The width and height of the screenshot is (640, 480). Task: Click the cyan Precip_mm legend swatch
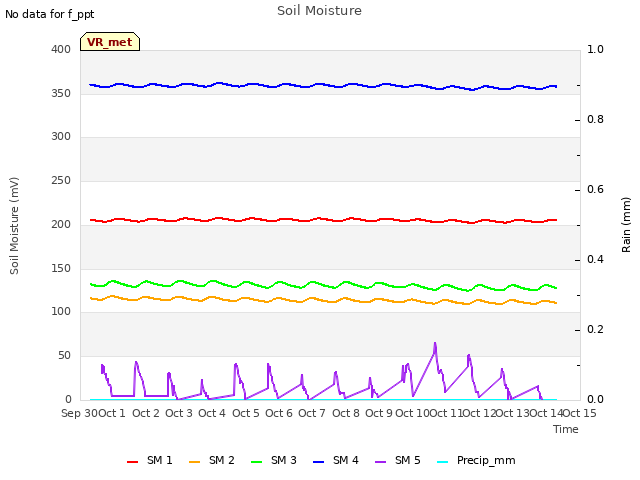click(443, 462)
